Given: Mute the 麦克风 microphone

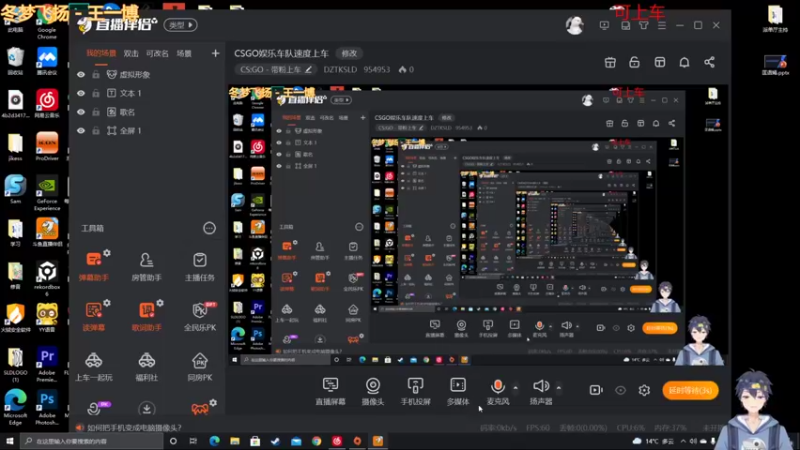Looking at the screenshot, I should pos(497,391).
